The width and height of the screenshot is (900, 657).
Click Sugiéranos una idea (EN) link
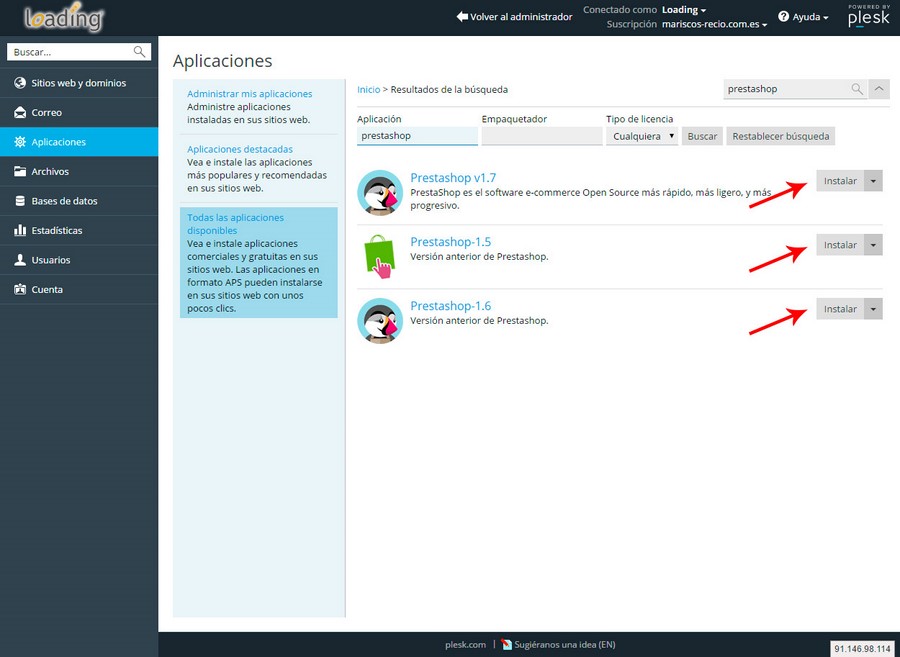pyautogui.click(x=565, y=644)
